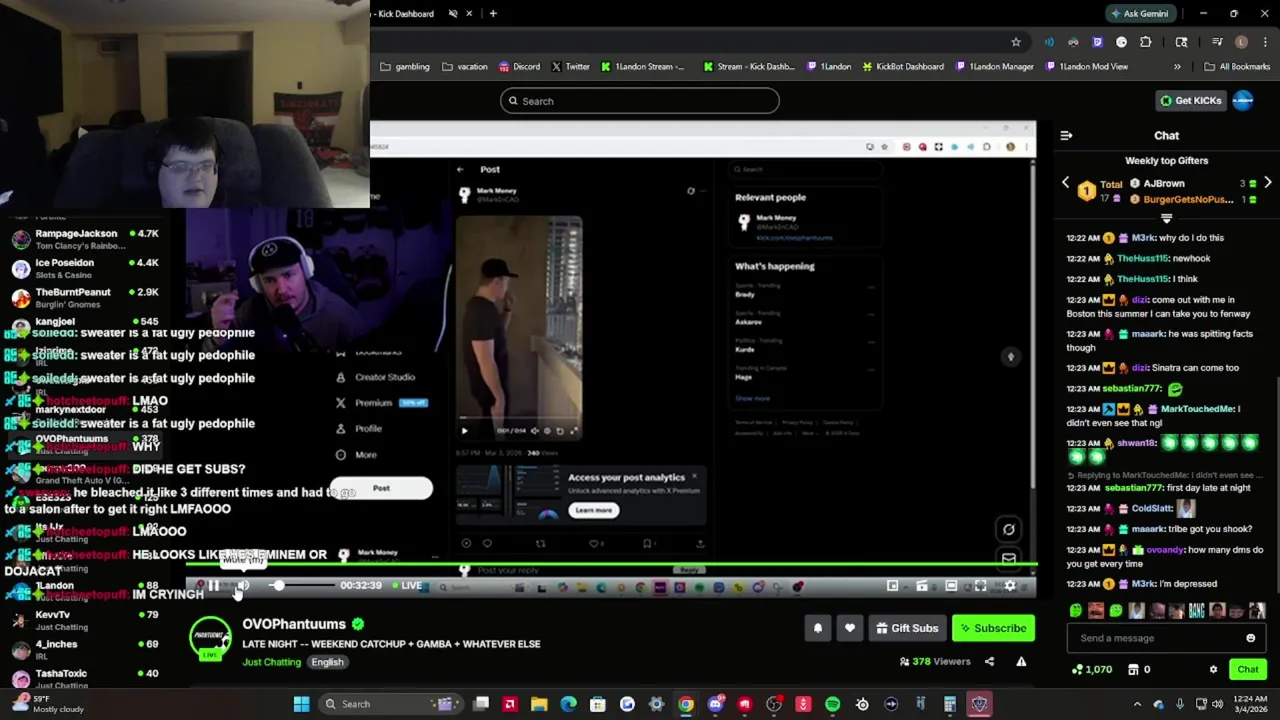
Task: Pause the Kick stream video
Action: [213, 586]
